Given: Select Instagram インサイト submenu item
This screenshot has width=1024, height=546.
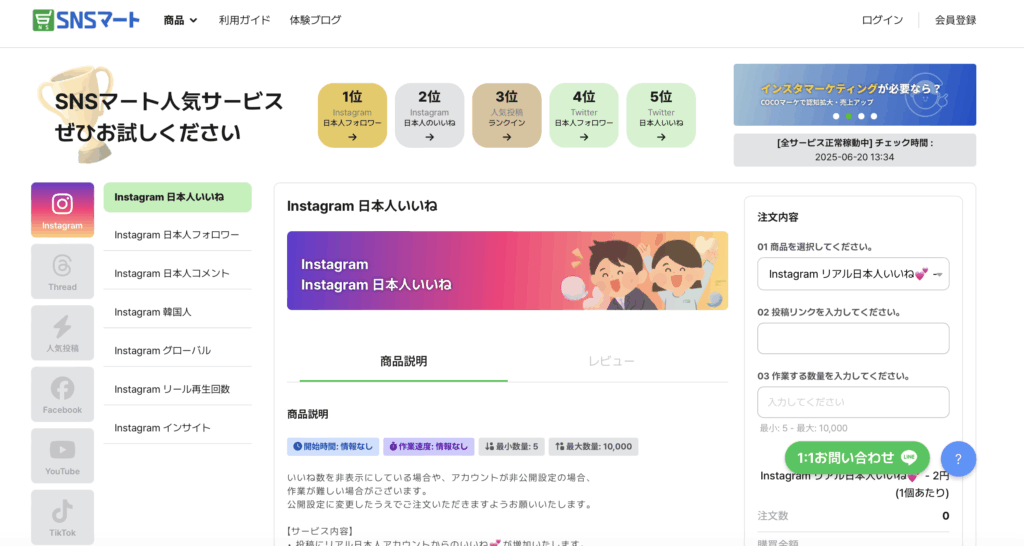Looking at the screenshot, I should tap(178, 428).
